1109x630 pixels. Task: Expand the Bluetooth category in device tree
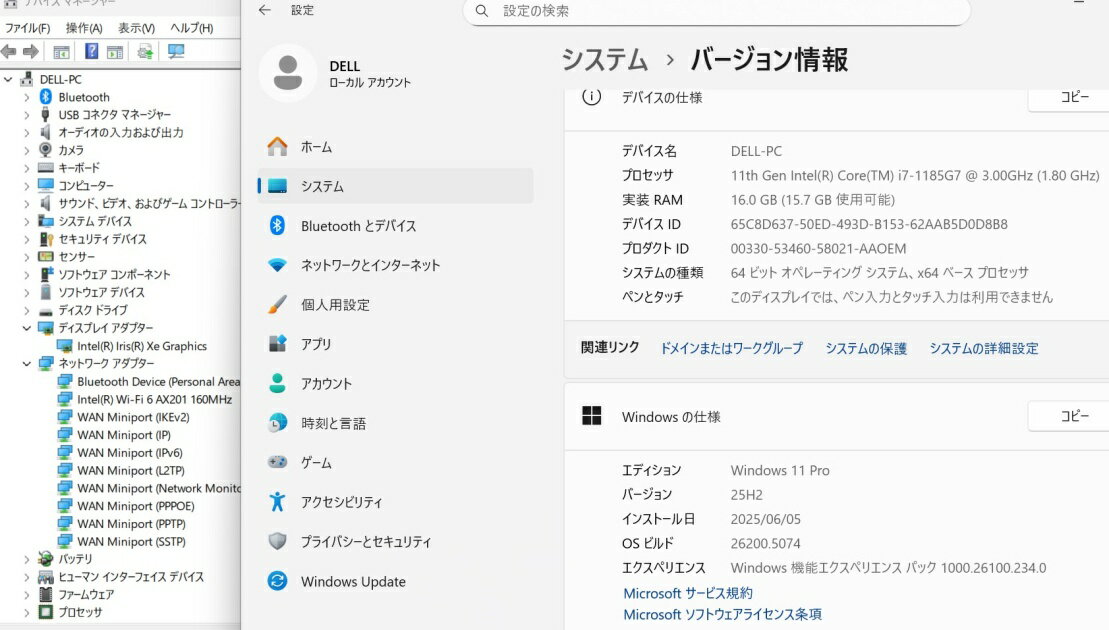(x=27, y=98)
